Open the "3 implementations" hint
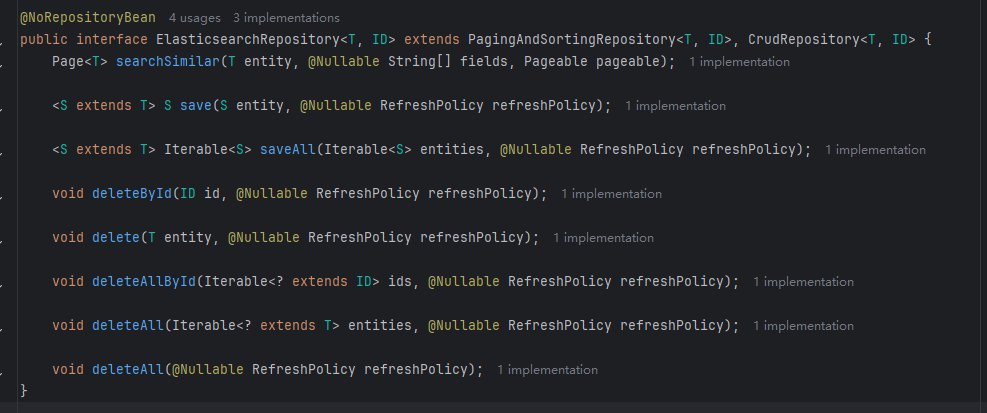This screenshot has height=413, width=987. (x=286, y=18)
